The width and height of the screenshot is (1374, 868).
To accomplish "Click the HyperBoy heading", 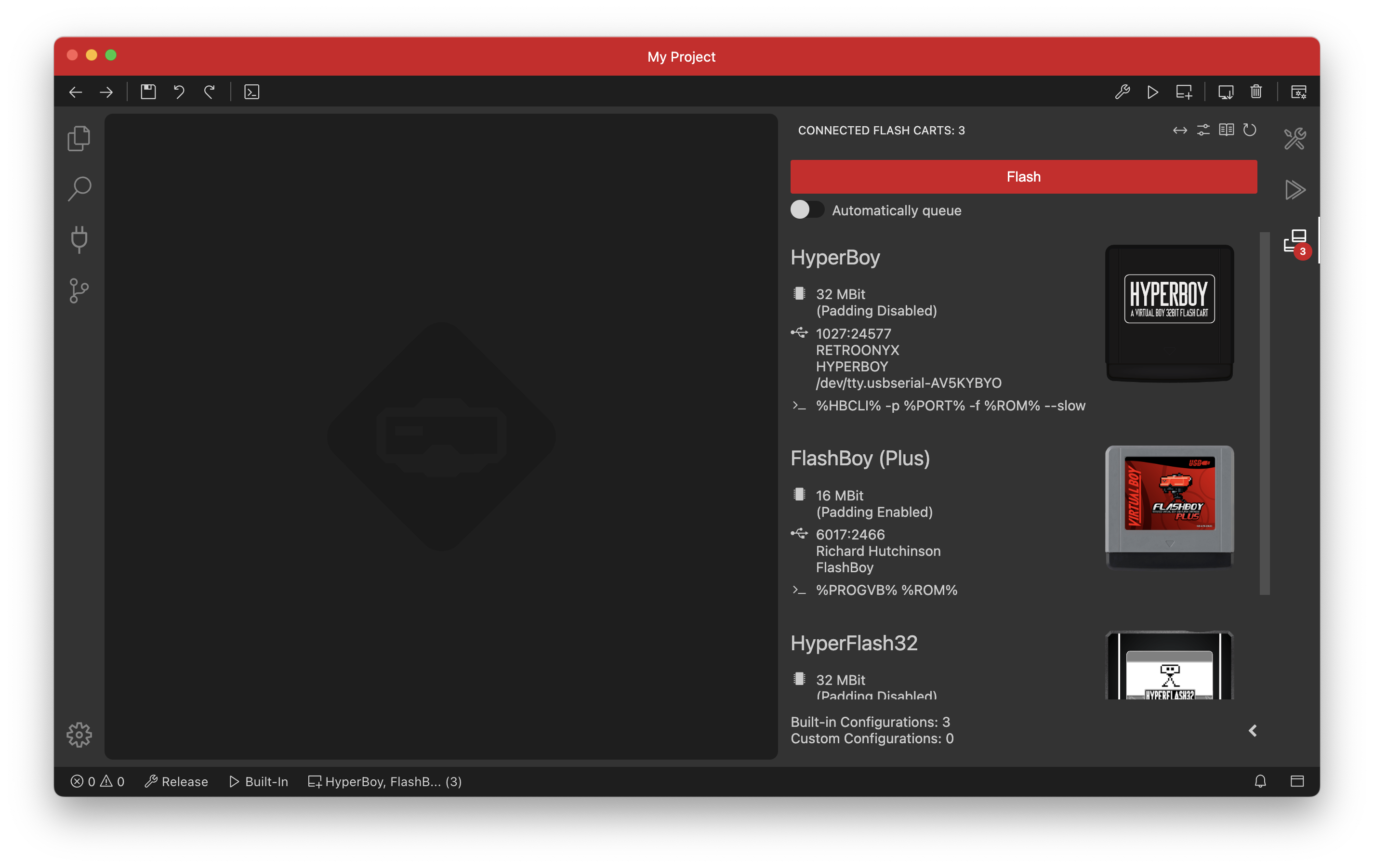I will coord(835,257).
